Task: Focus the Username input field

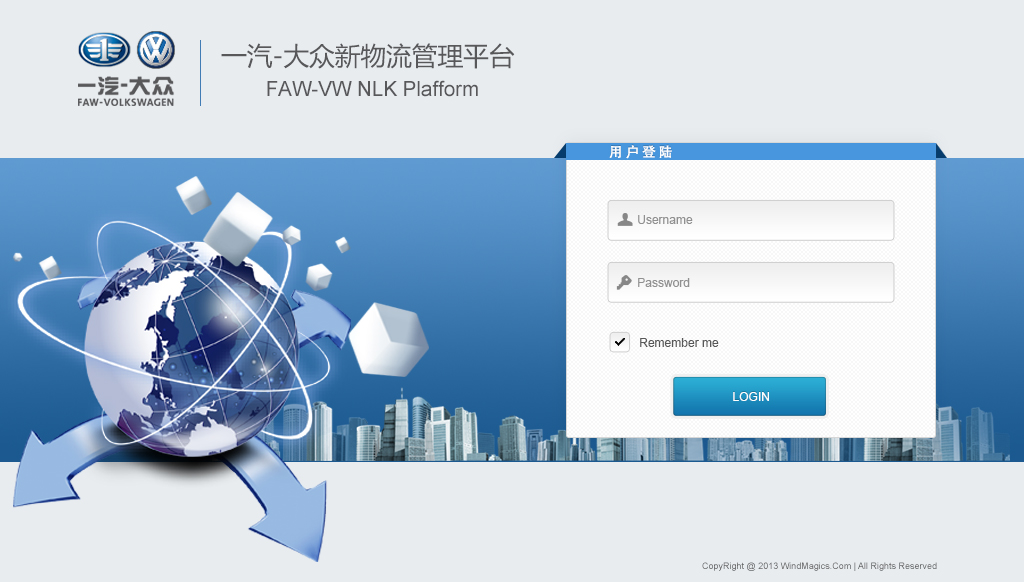Action: click(x=750, y=220)
